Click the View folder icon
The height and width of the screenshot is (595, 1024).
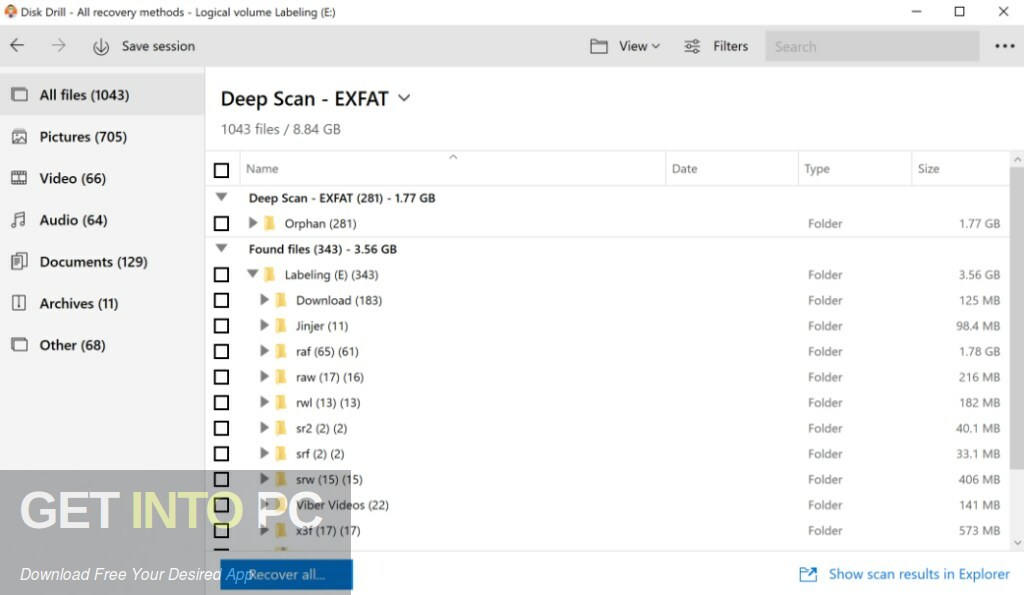(599, 46)
